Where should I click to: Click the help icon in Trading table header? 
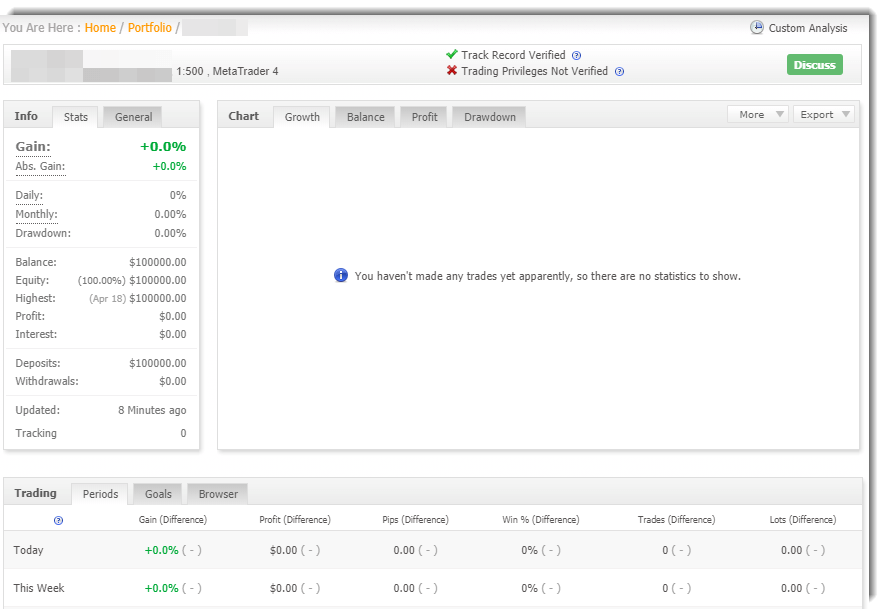58,520
